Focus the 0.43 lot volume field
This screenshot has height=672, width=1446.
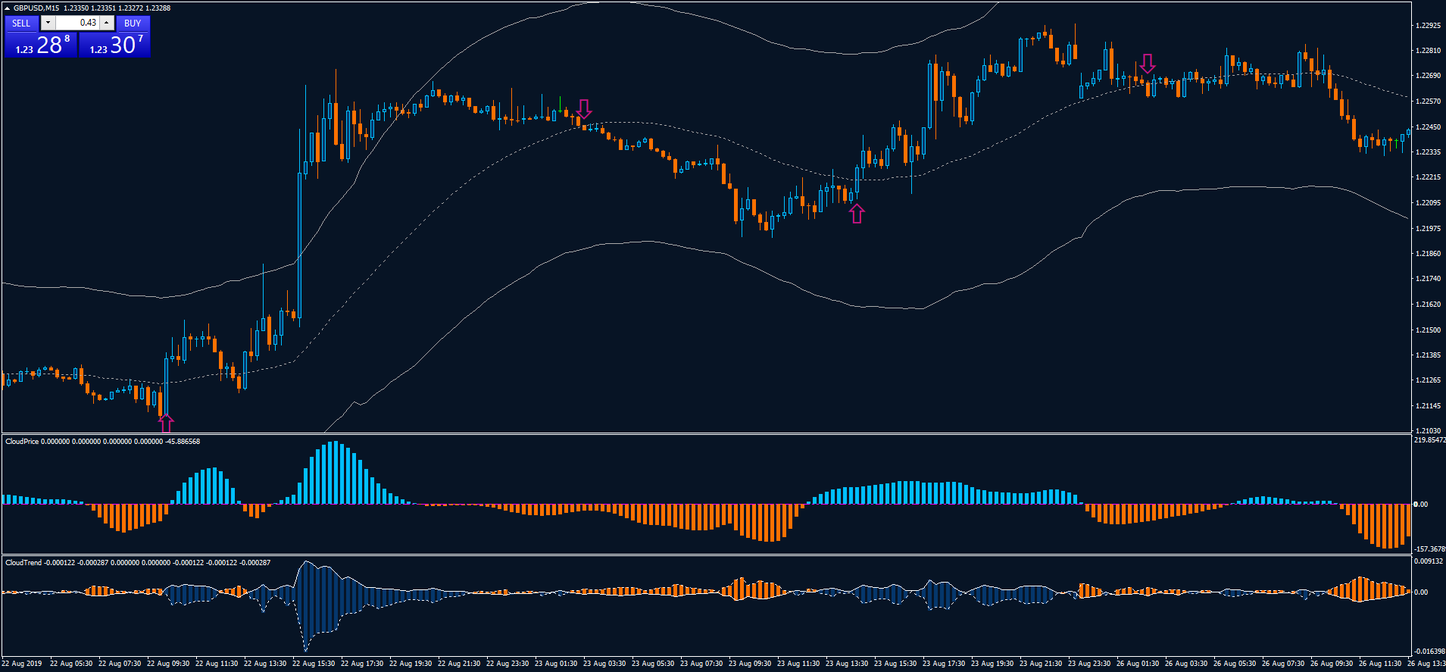click(77, 23)
